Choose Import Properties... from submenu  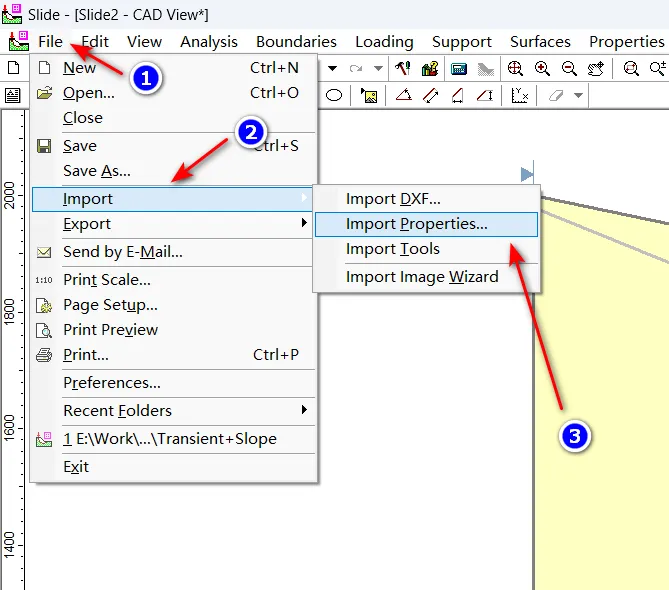pos(417,224)
